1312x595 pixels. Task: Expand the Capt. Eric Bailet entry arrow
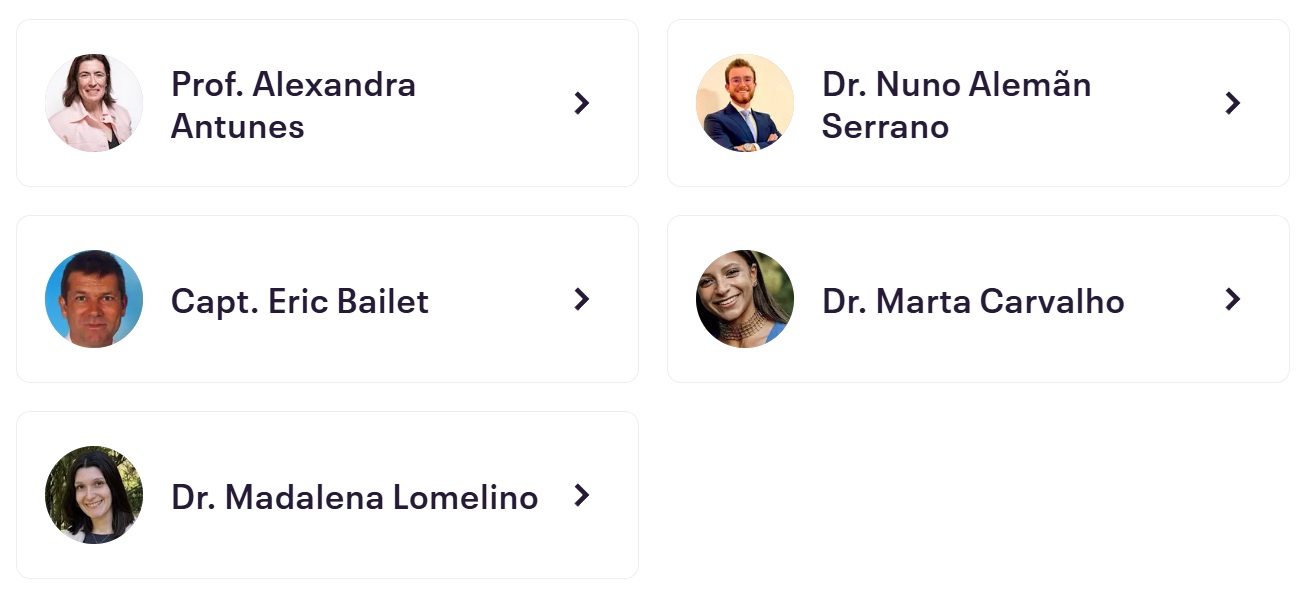point(582,299)
